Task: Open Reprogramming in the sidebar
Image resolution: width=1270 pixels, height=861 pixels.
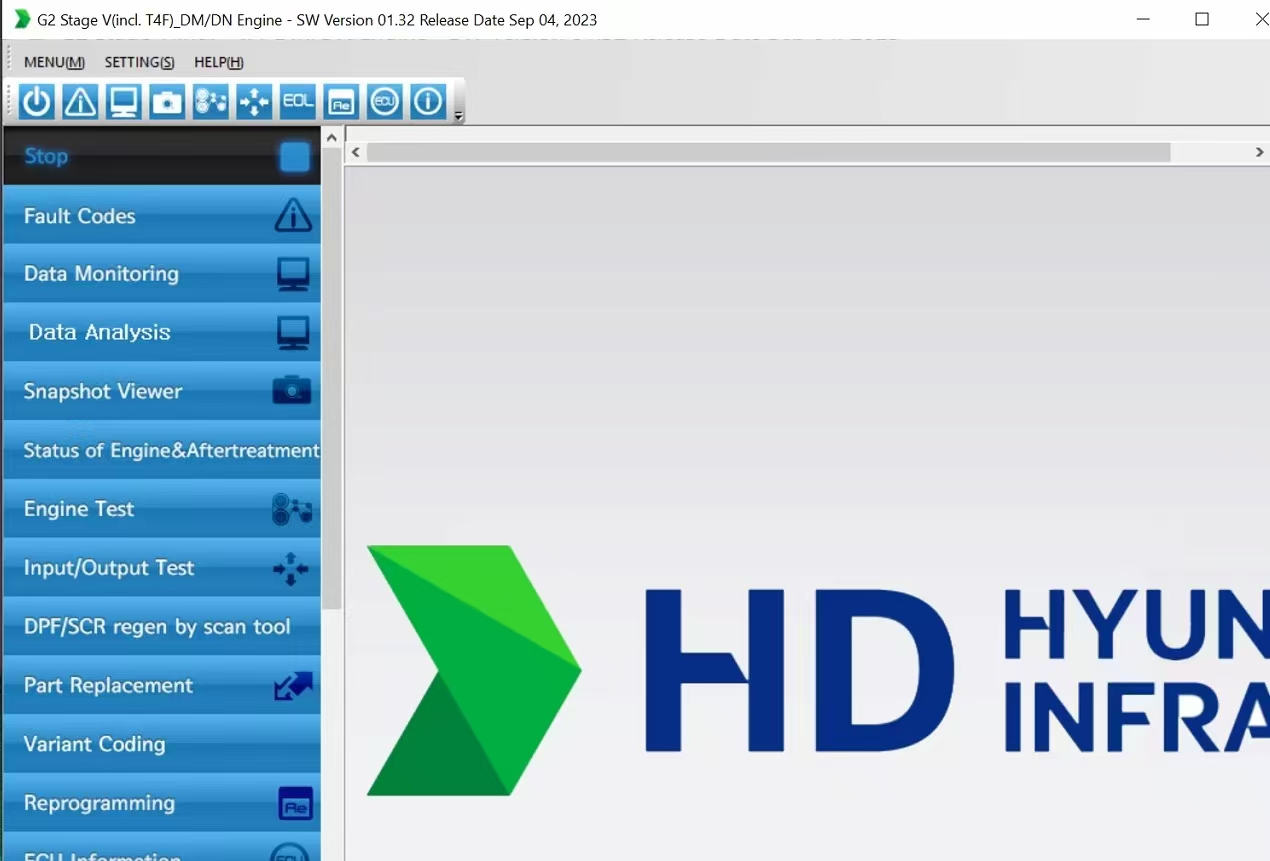Action: 162,803
